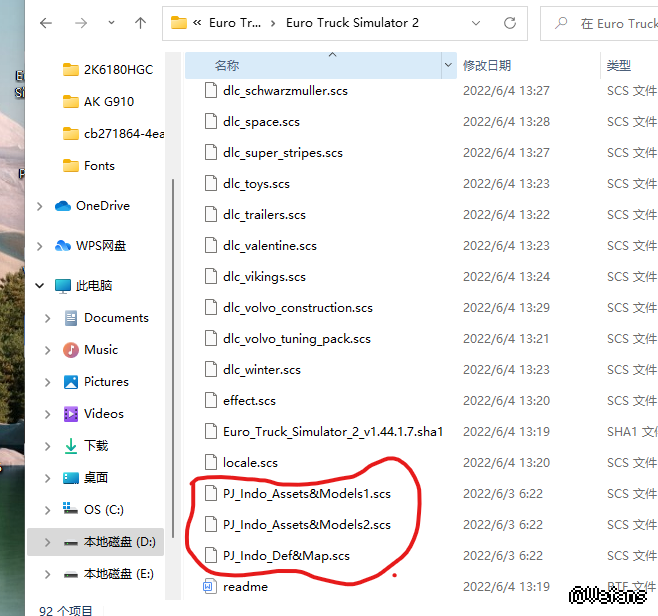
Task: Collapse the 此电脑 tree node
Action: pyautogui.click(x=40, y=286)
